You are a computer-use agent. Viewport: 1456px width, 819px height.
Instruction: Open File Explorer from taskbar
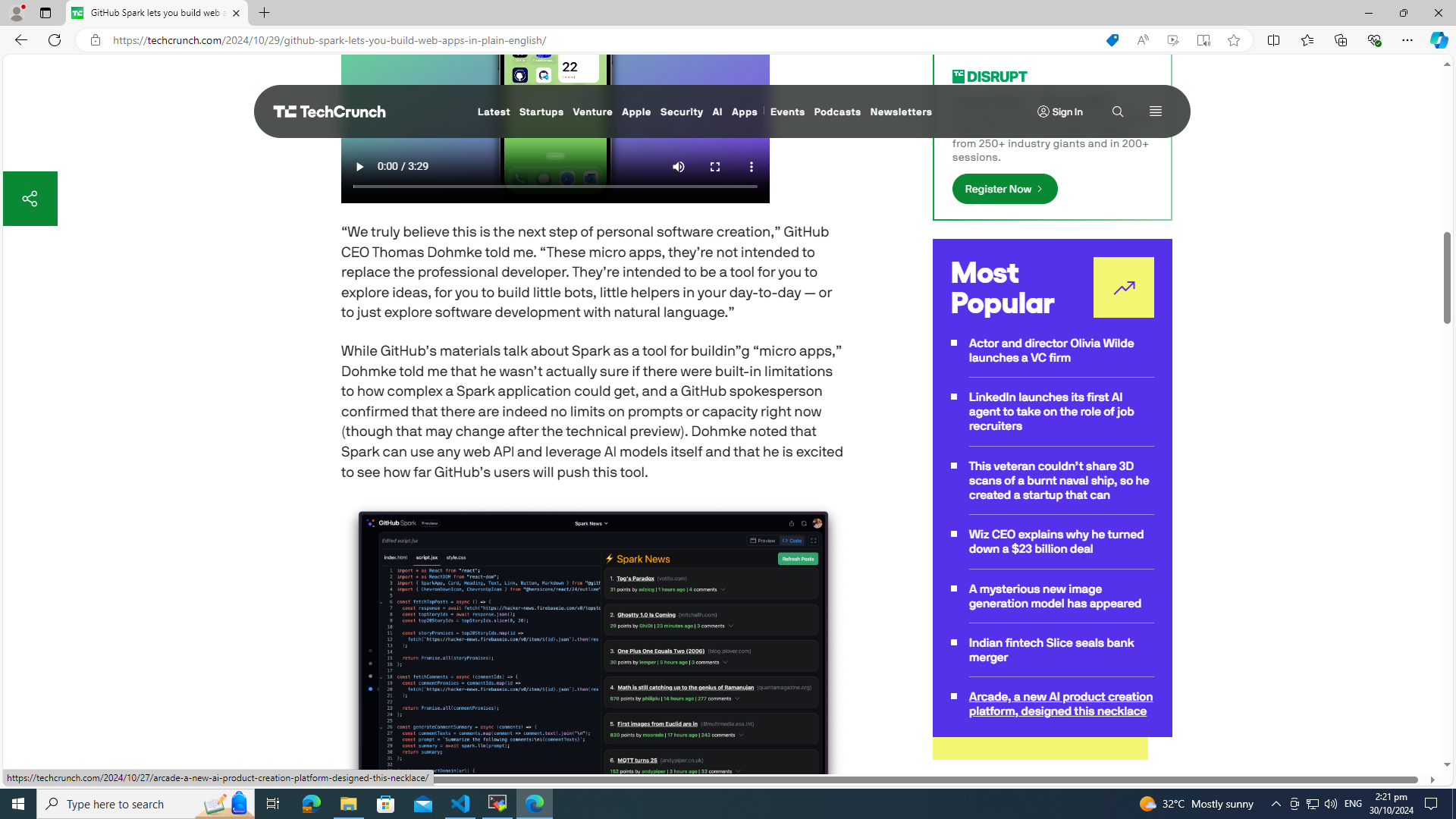tap(348, 804)
